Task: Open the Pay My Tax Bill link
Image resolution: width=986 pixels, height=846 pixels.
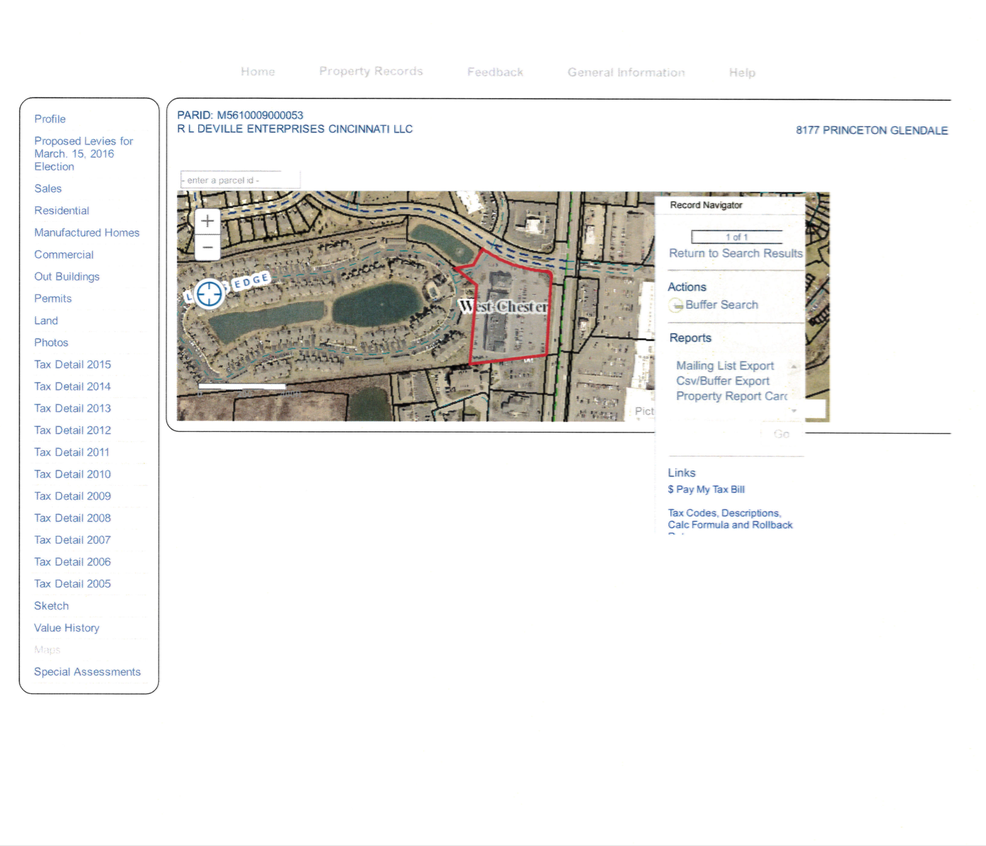Action: pyautogui.click(x=706, y=490)
